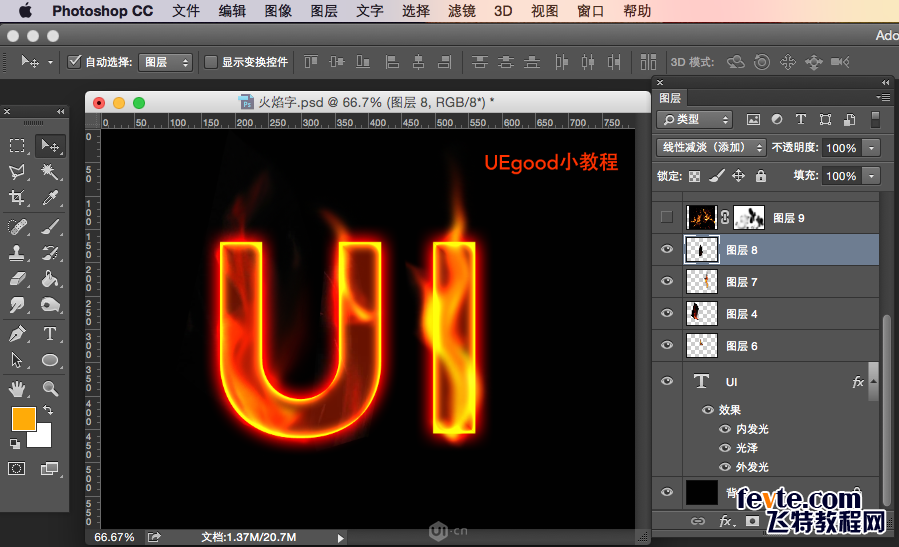Select the Zoom magnifier tool

tap(50, 387)
